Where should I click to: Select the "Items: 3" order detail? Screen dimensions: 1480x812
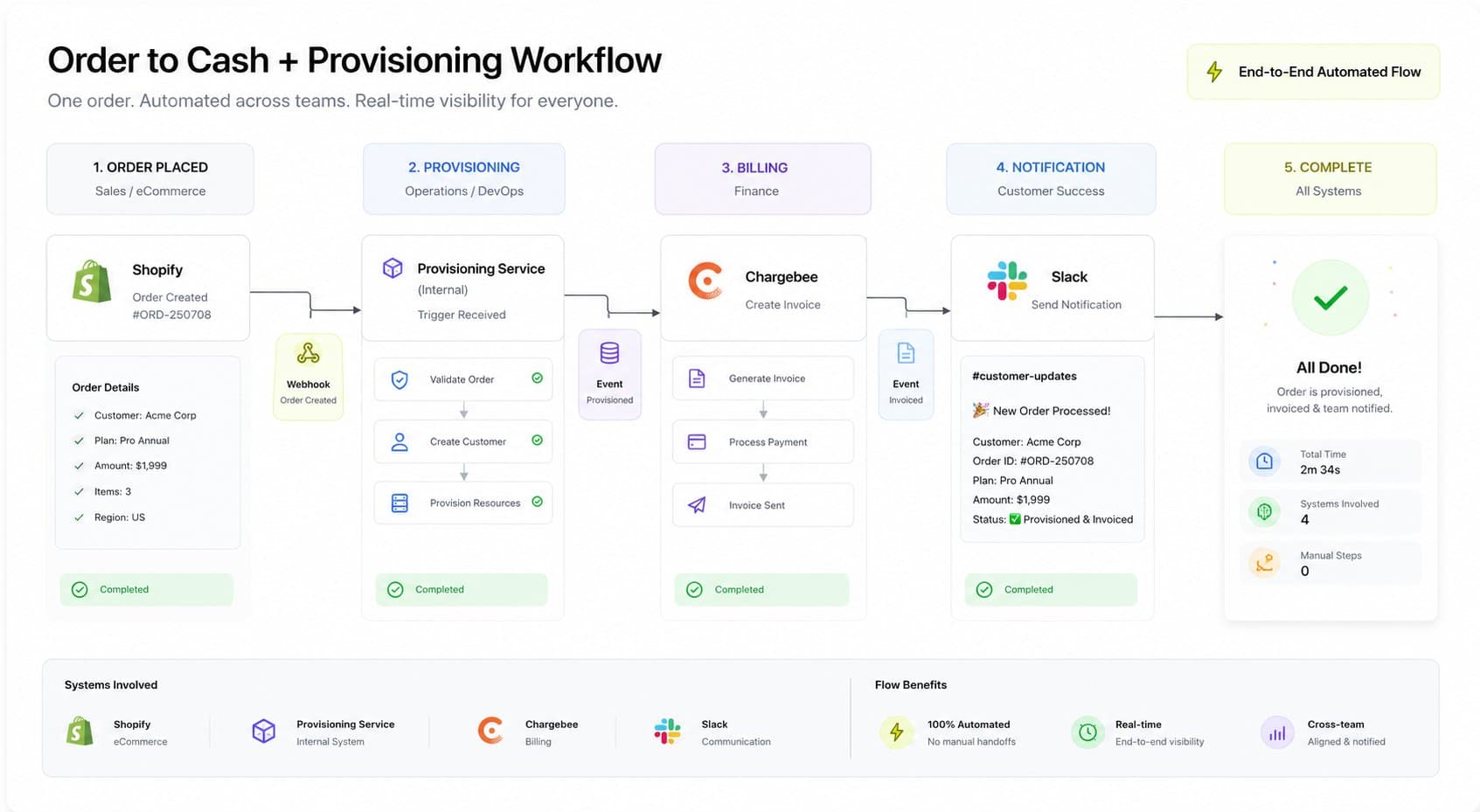point(113,492)
